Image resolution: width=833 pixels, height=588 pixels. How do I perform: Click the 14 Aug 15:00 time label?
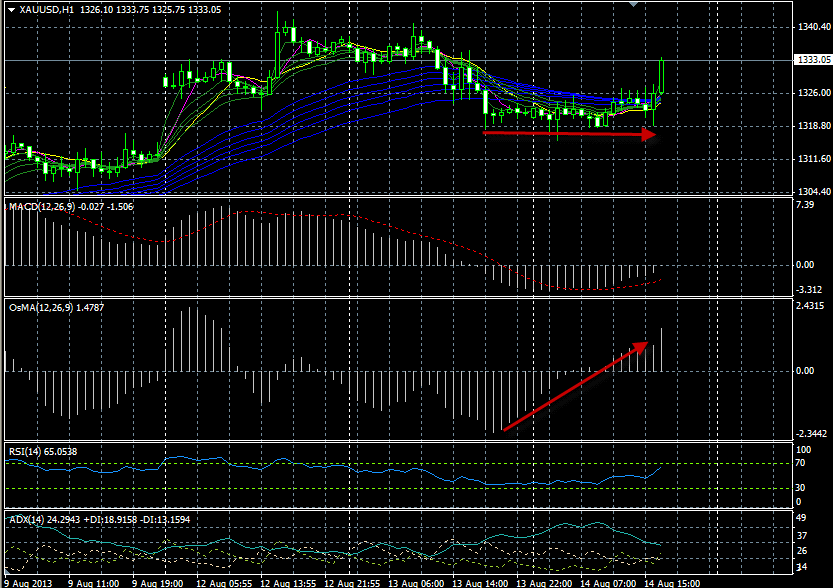tap(672, 583)
